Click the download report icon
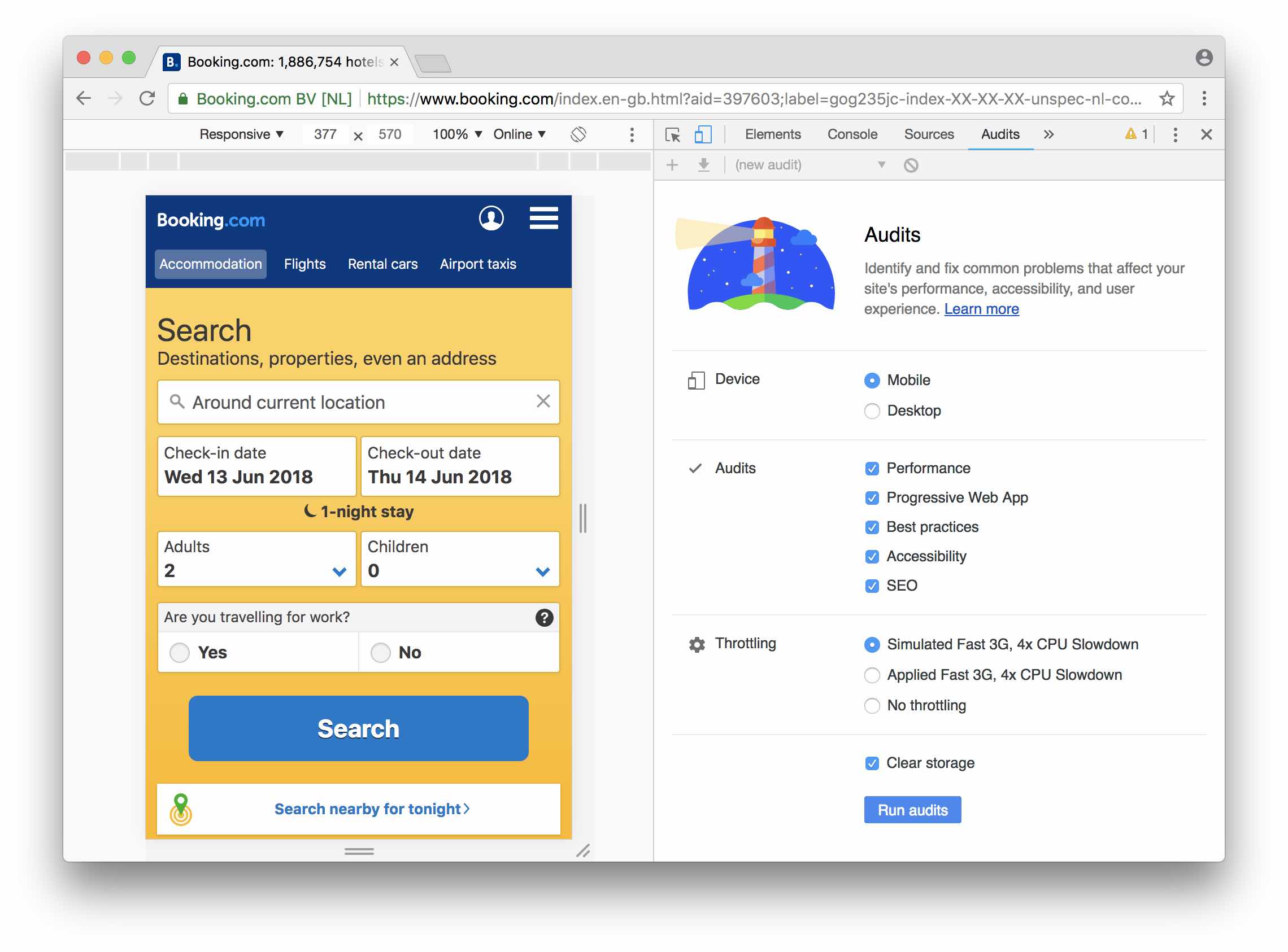 [x=703, y=165]
